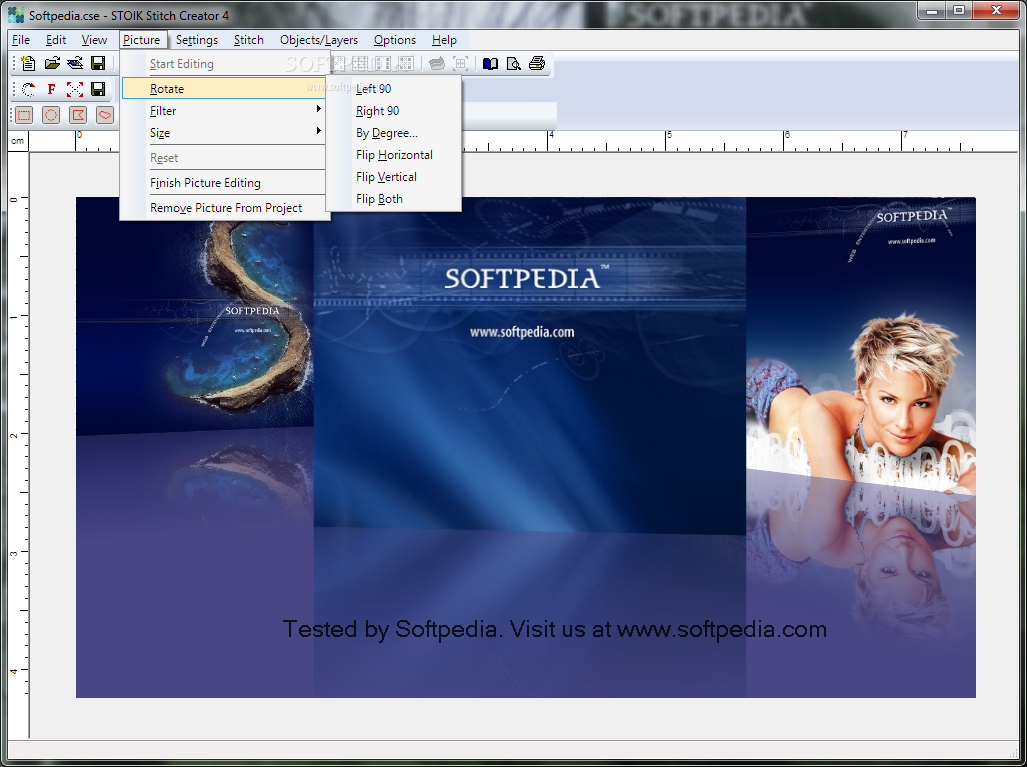1027x767 pixels.
Task: Click the Softpedia picture on the canvas
Action: point(525,447)
